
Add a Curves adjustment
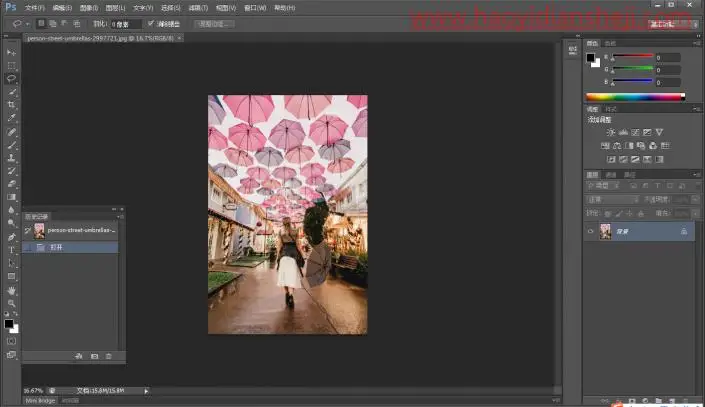tap(635, 132)
